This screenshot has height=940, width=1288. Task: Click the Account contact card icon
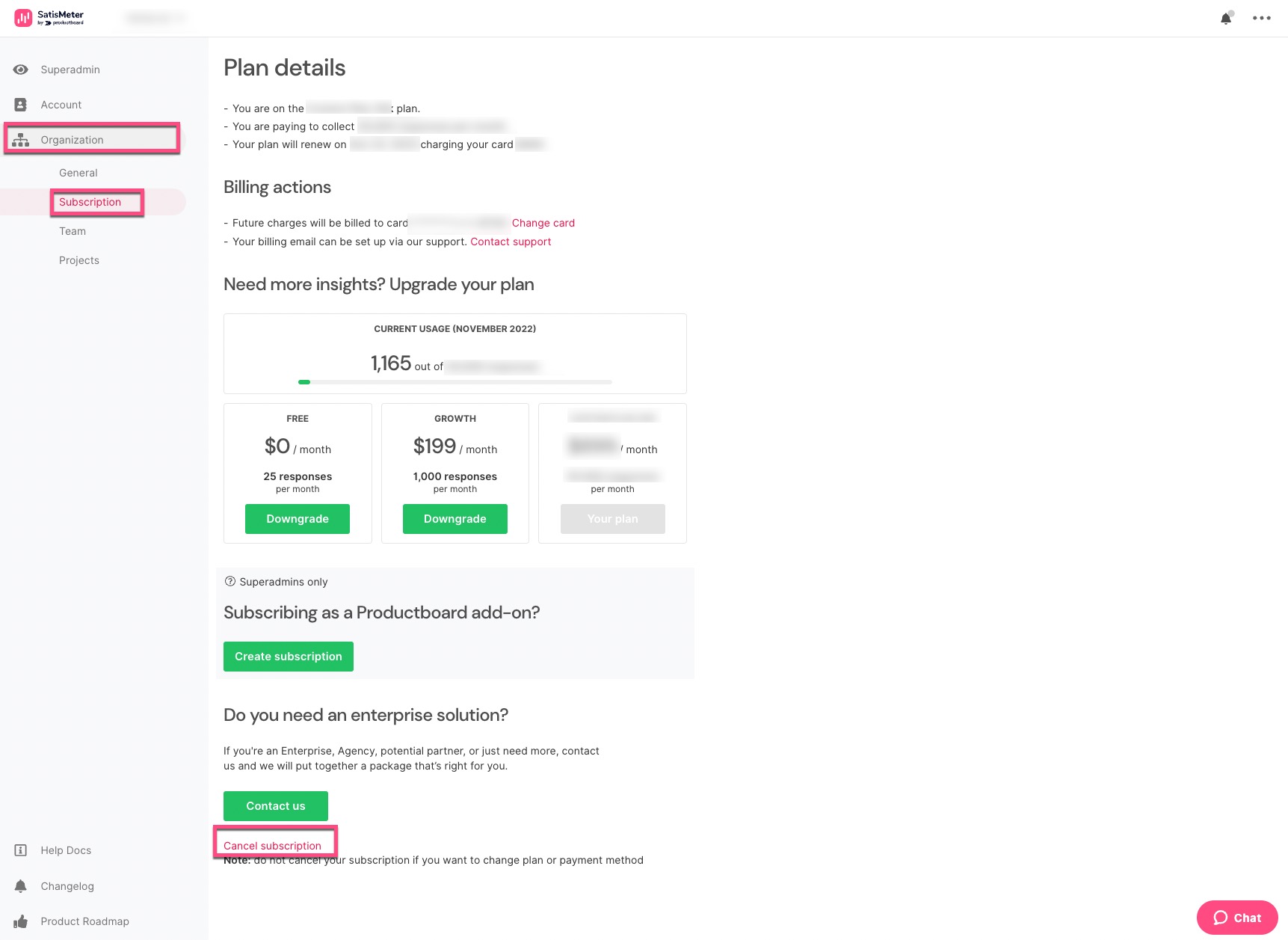click(x=21, y=105)
